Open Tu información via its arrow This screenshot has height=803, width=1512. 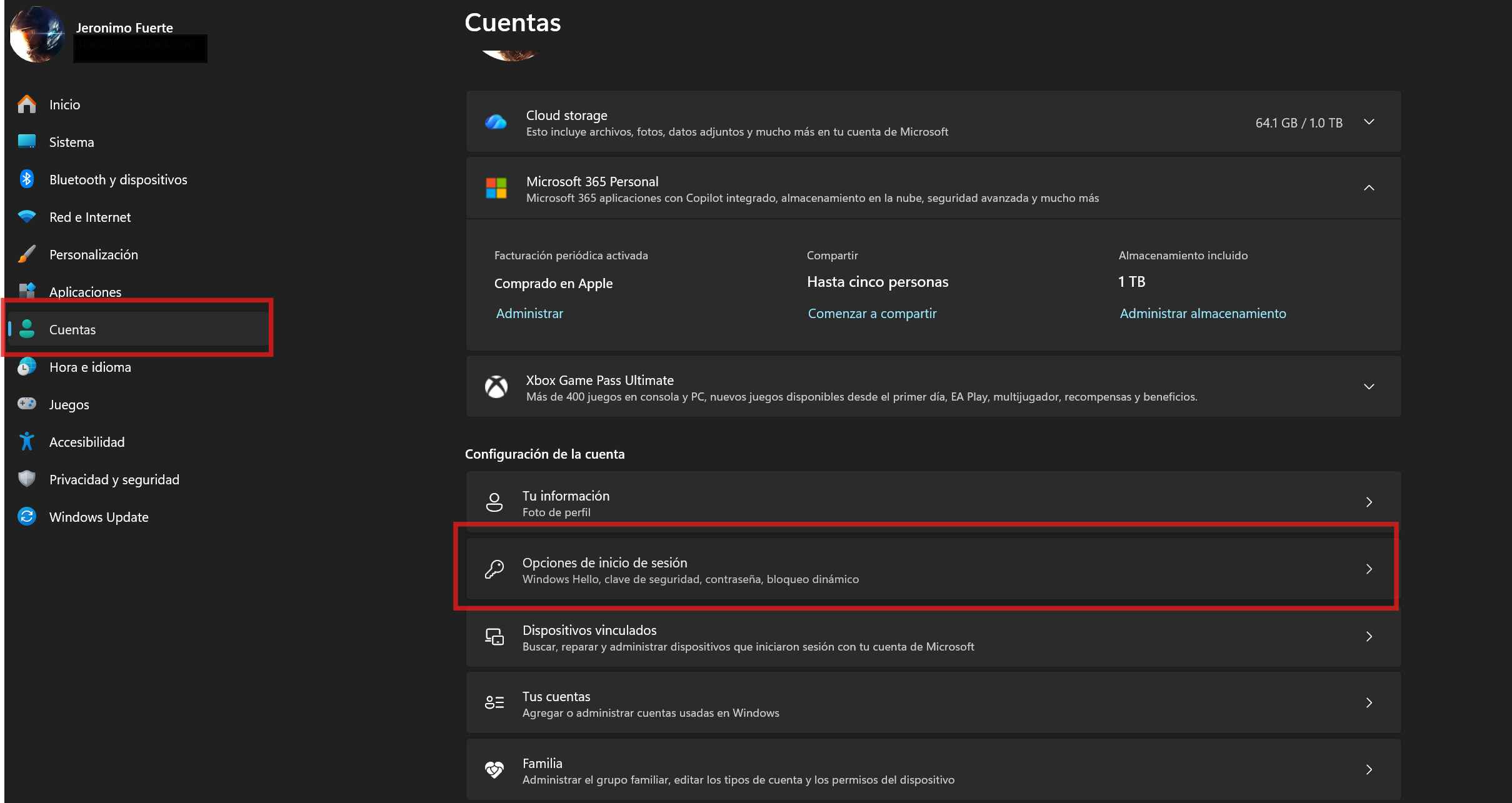[x=1369, y=502]
